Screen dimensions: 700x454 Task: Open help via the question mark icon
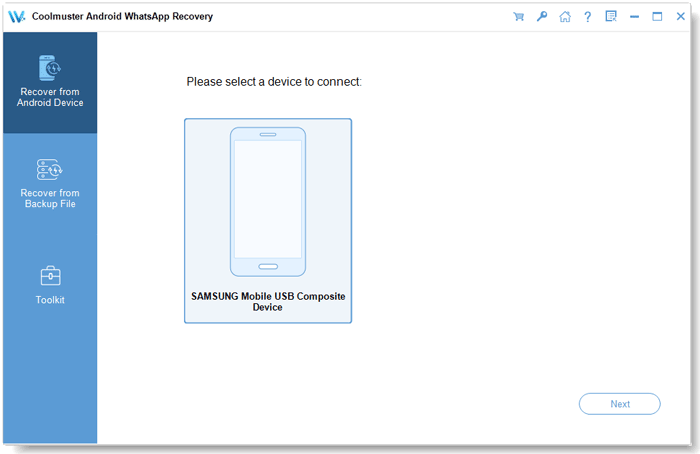[x=588, y=17]
